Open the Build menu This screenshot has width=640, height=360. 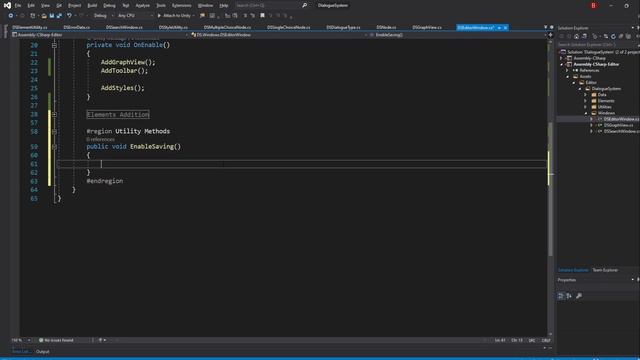point(92,6)
